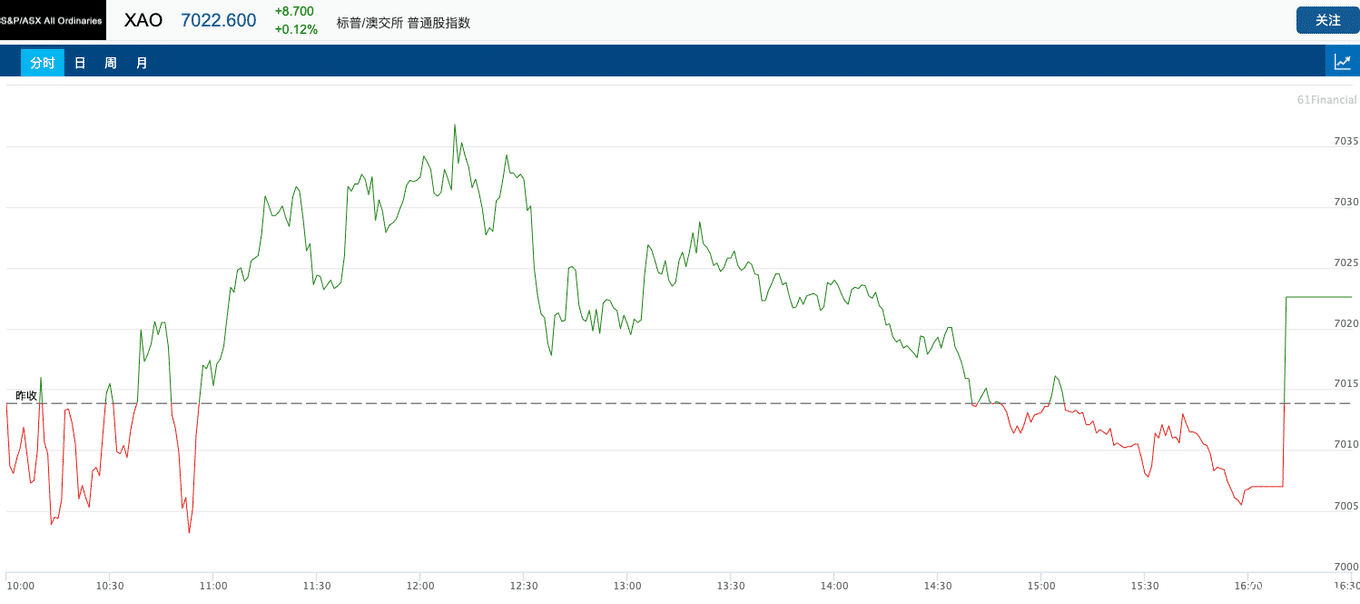Click the 7022.600 index value

(x=218, y=20)
